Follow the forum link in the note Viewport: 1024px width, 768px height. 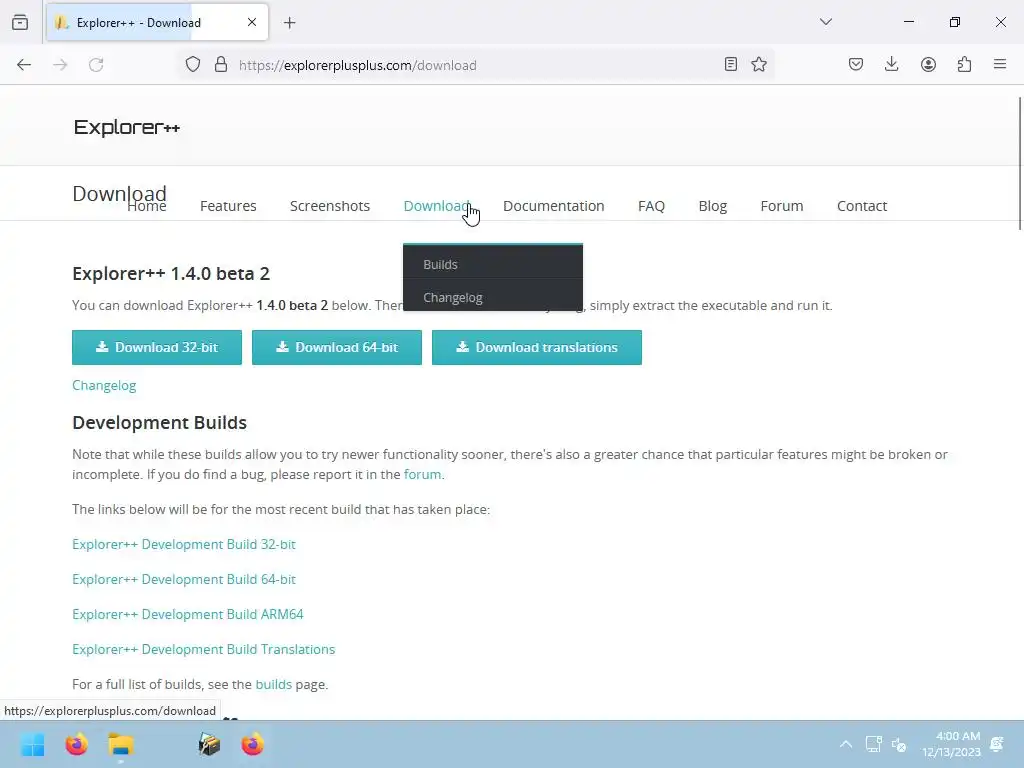point(422,474)
